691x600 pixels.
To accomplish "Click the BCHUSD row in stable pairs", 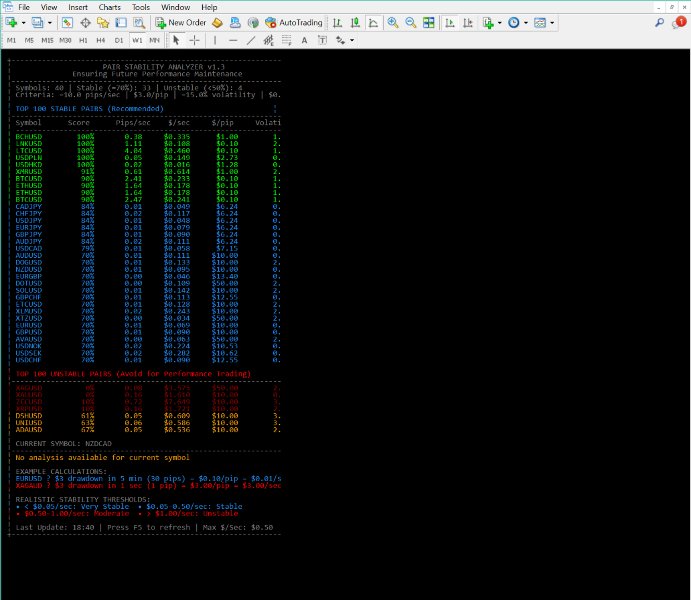I will point(148,137).
